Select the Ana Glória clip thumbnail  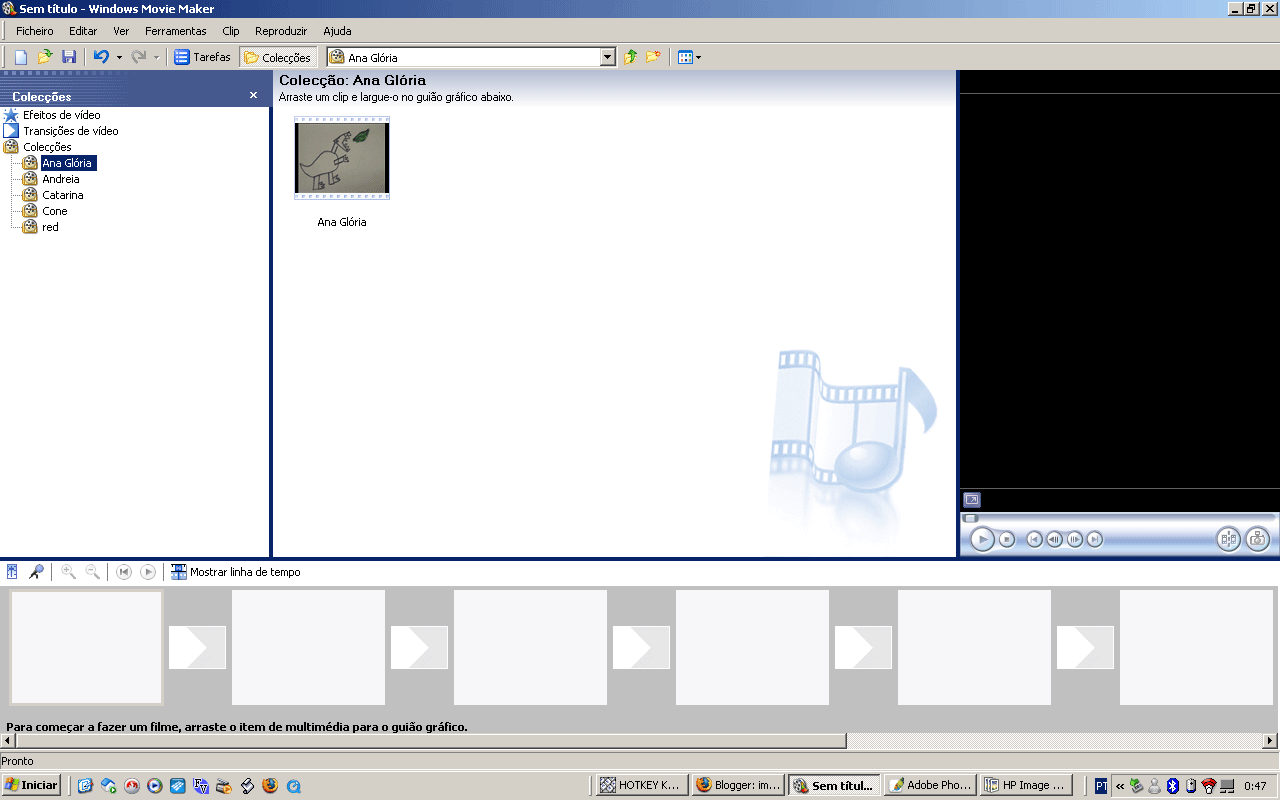coord(341,158)
